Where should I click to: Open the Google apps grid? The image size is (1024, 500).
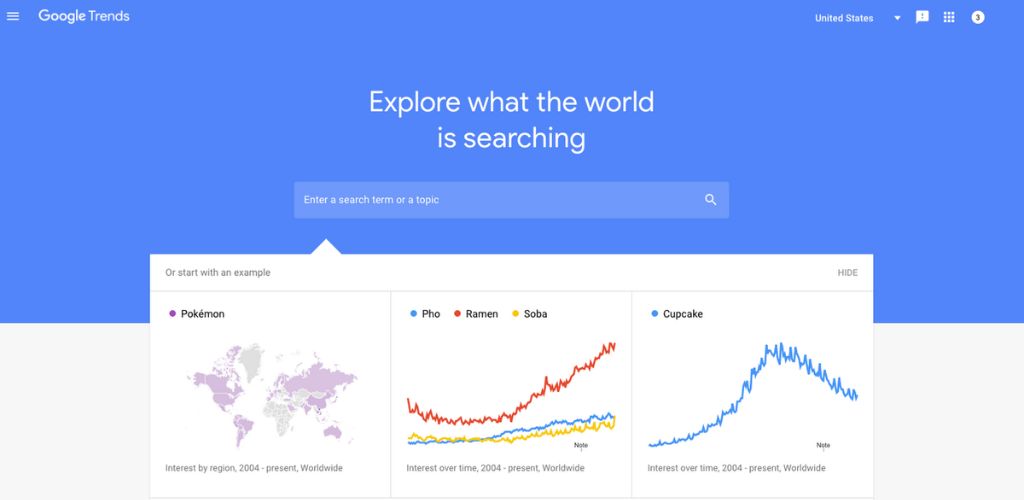click(949, 17)
